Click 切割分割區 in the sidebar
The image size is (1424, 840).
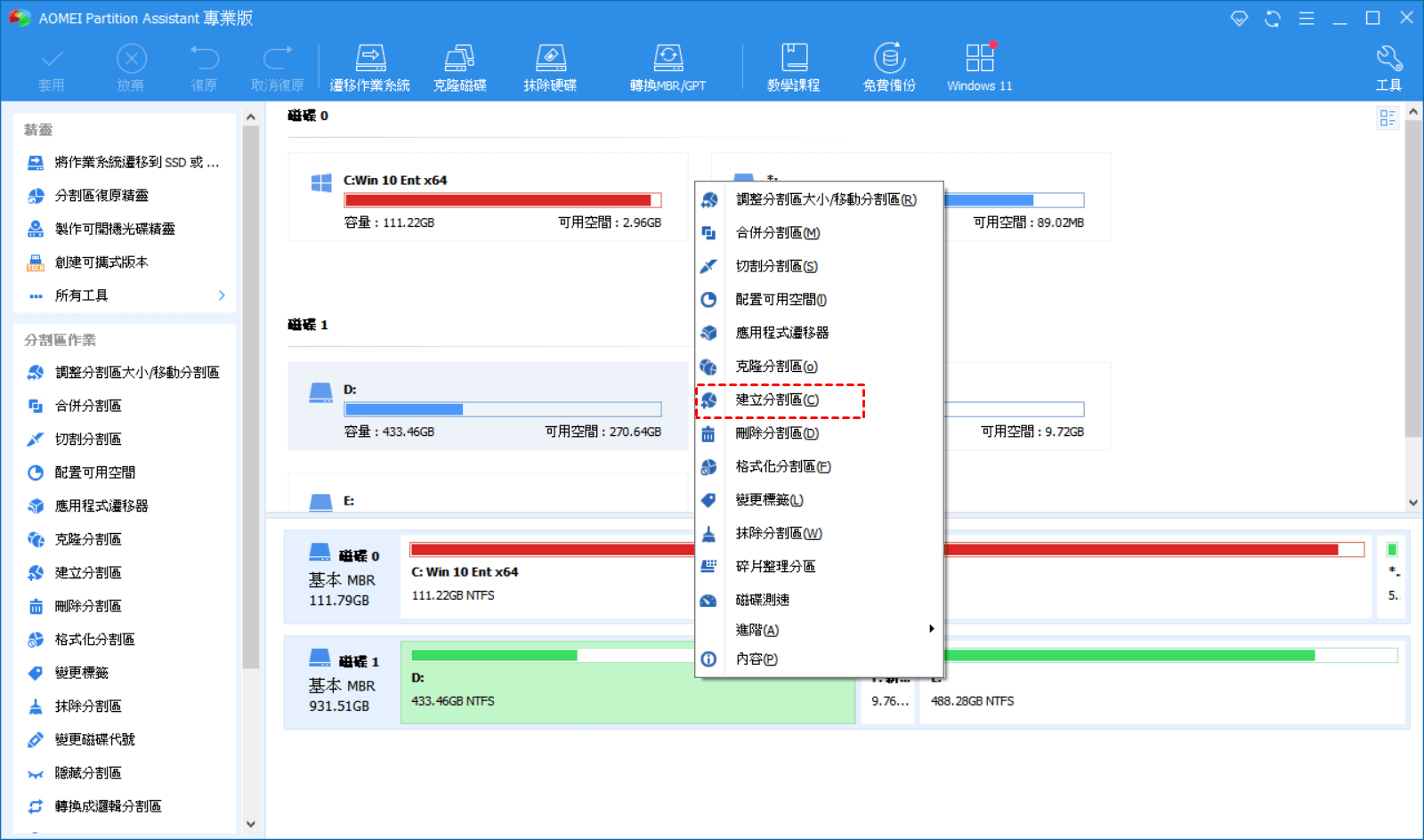(74, 440)
